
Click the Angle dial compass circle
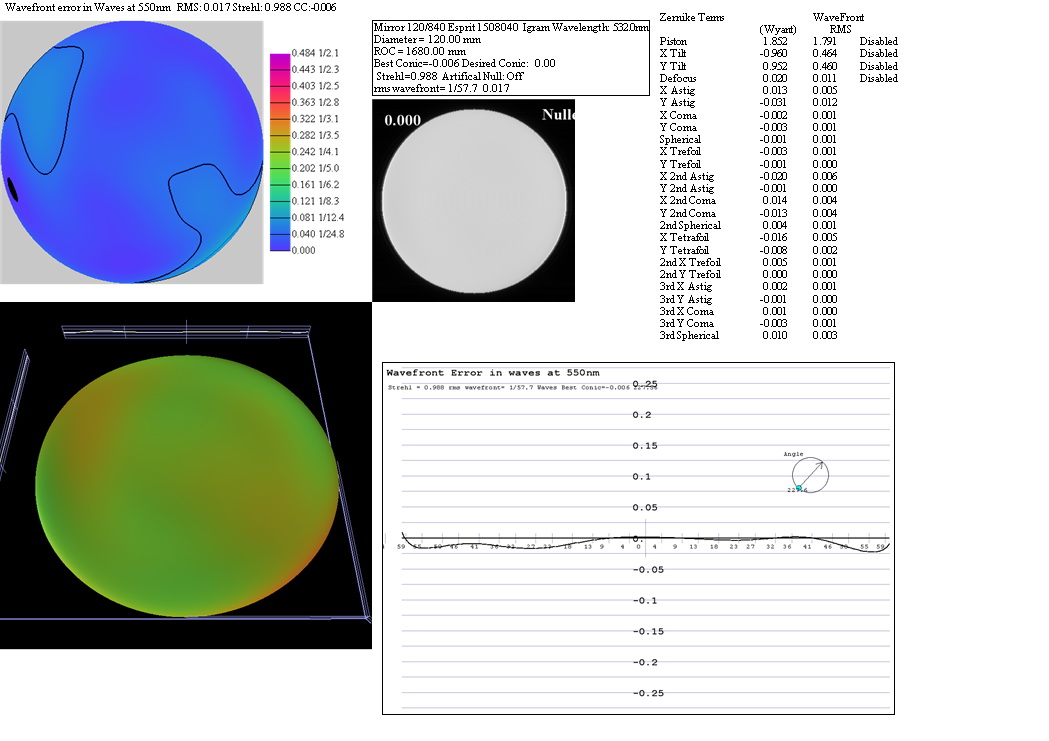(810, 475)
